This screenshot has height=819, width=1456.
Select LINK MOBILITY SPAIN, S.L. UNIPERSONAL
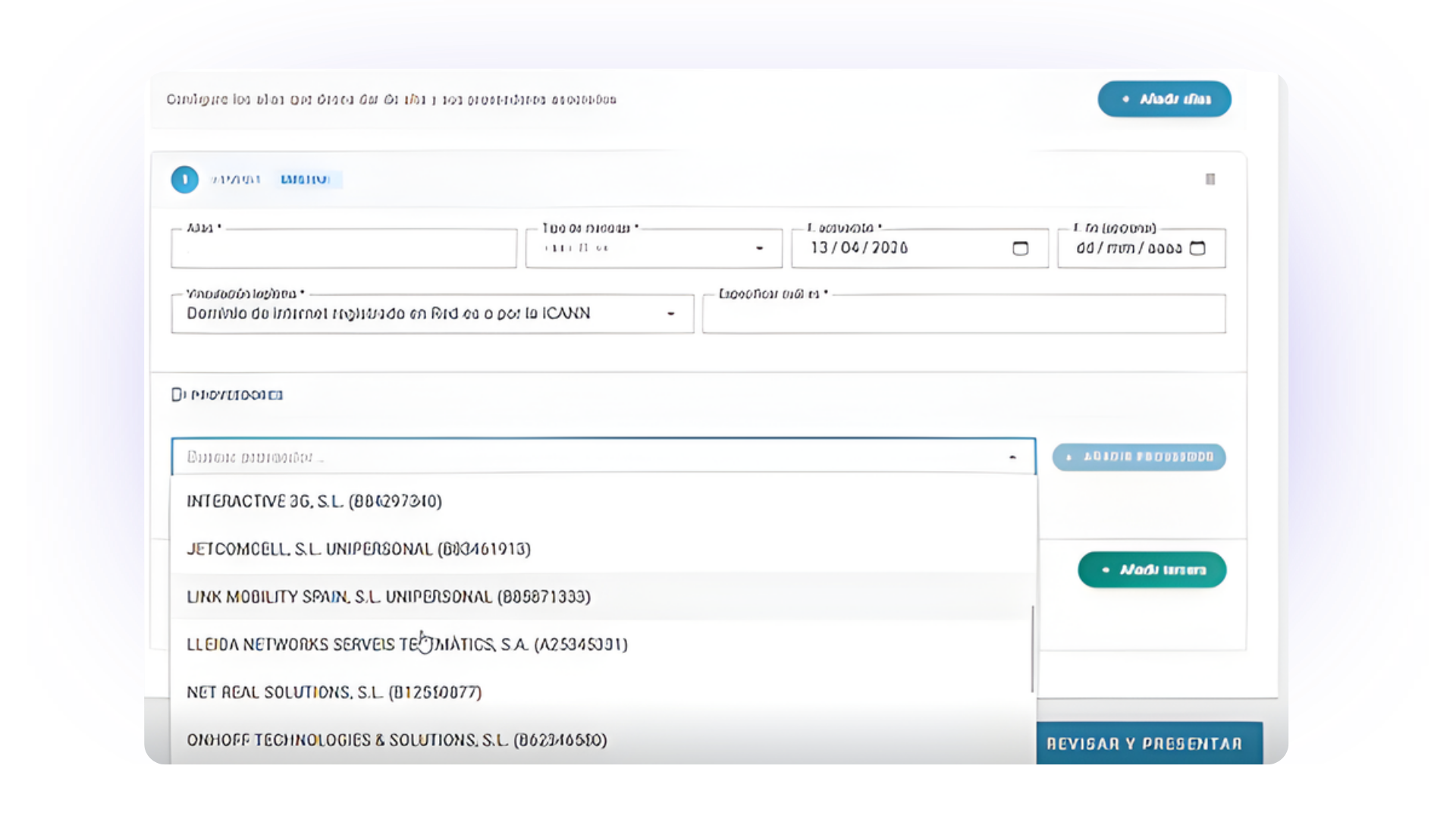click(604, 597)
